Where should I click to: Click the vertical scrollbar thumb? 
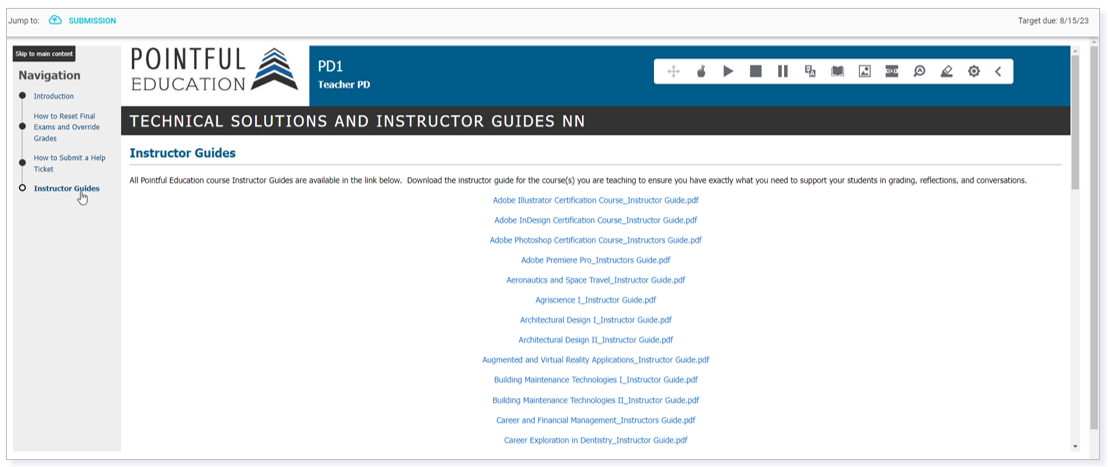click(x=1075, y=122)
